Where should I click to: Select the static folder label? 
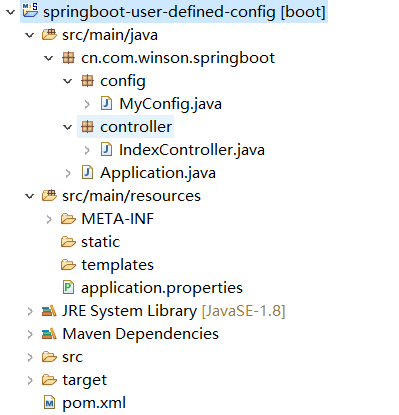pyautogui.click(x=100, y=242)
